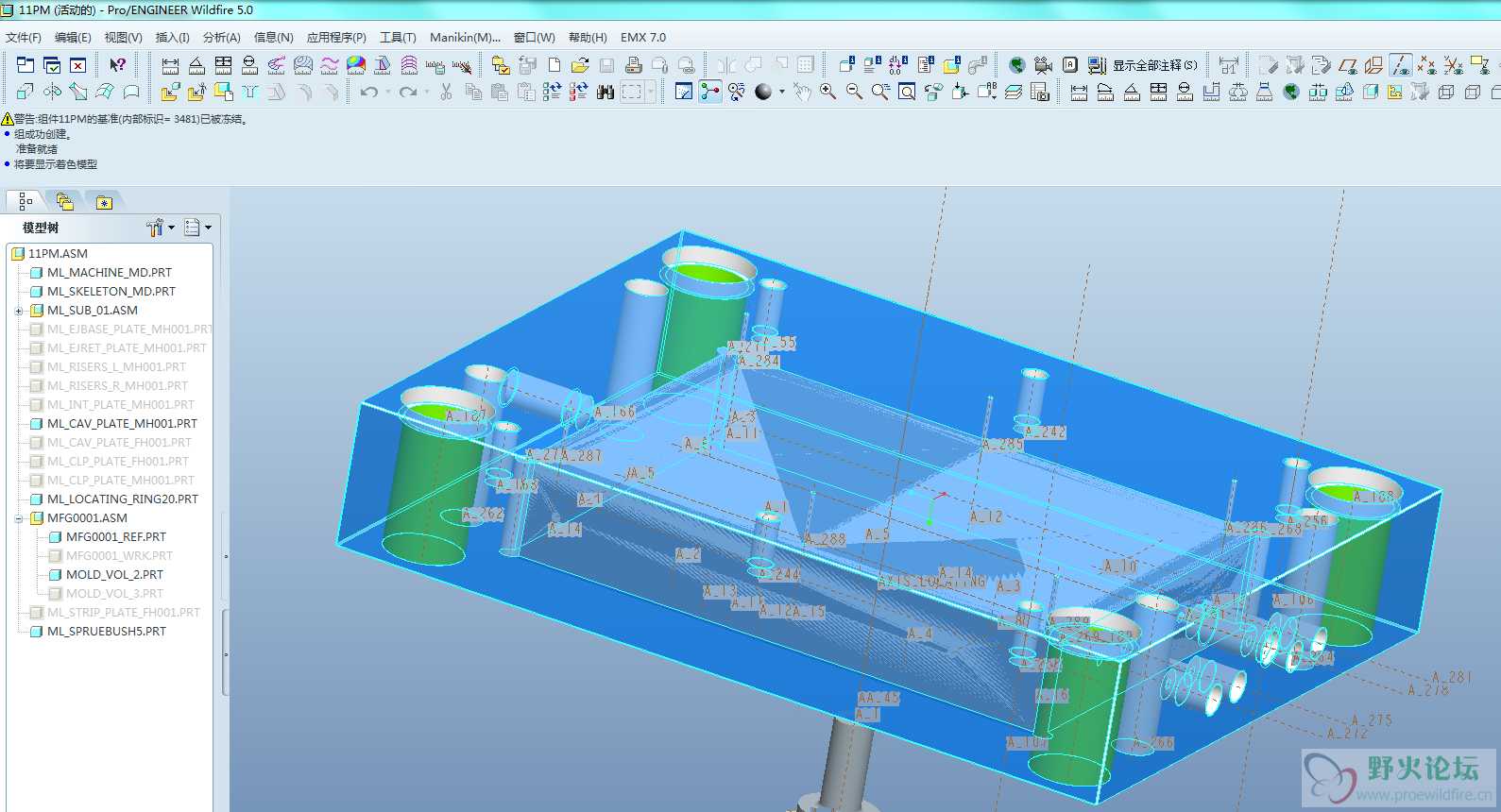
Task: Toggle coordinate system display
Action: point(1454,65)
